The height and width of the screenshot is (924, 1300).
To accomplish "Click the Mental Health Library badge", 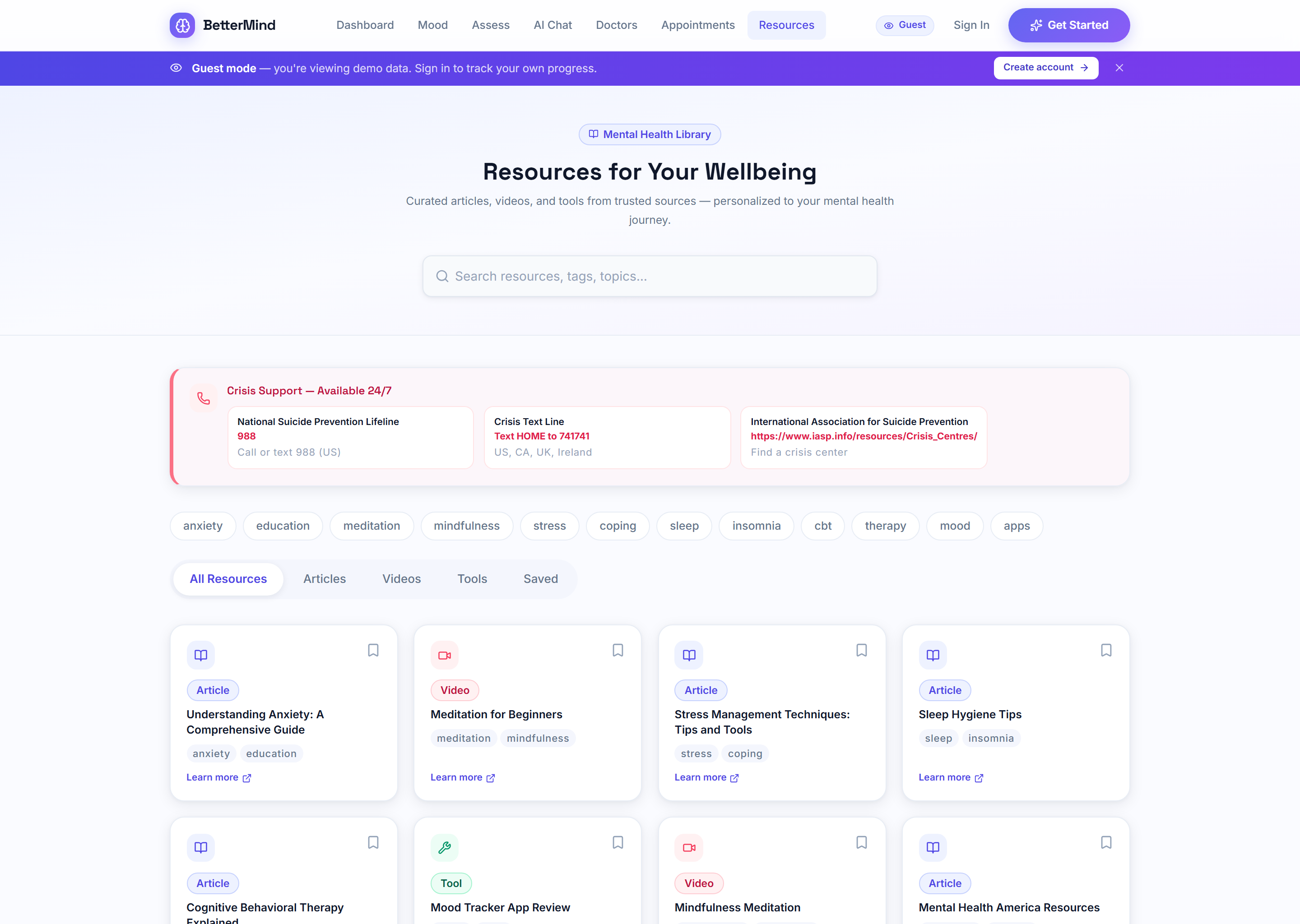I will pyautogui.click(x=650, y=134).
